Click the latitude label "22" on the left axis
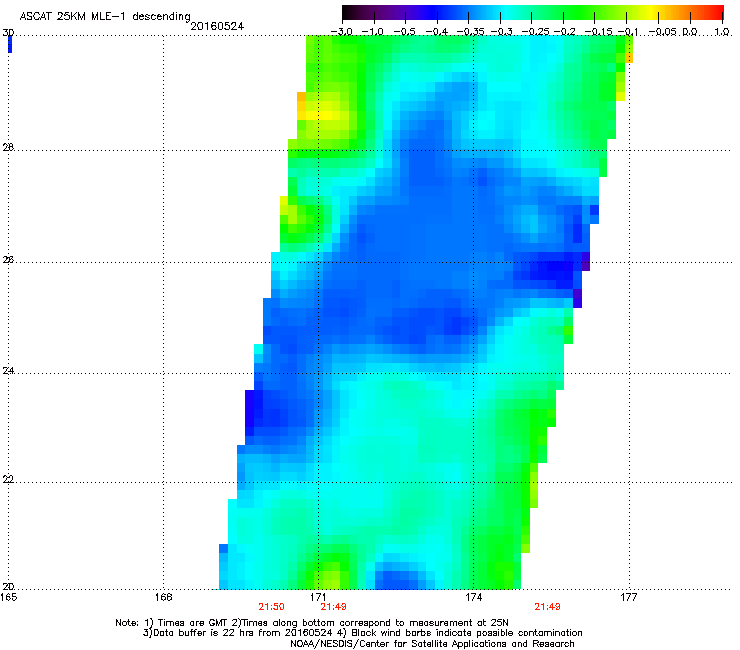 pos(8,480)
